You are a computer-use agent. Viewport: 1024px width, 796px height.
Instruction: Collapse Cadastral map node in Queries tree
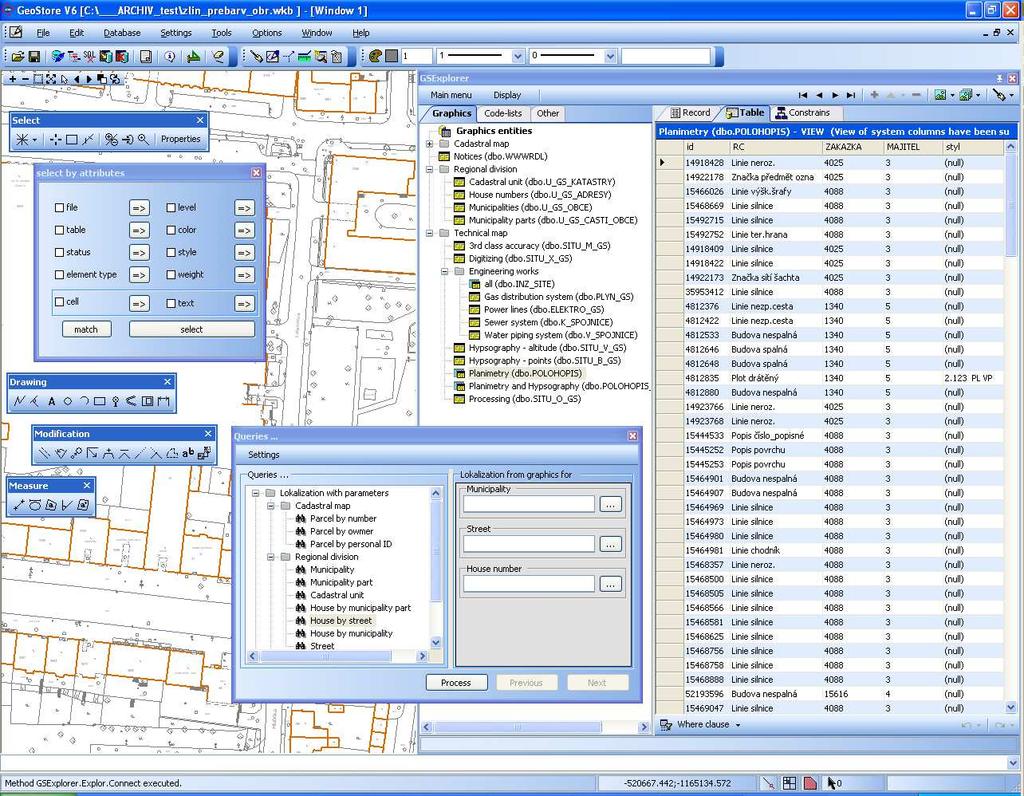pos(270,506)
